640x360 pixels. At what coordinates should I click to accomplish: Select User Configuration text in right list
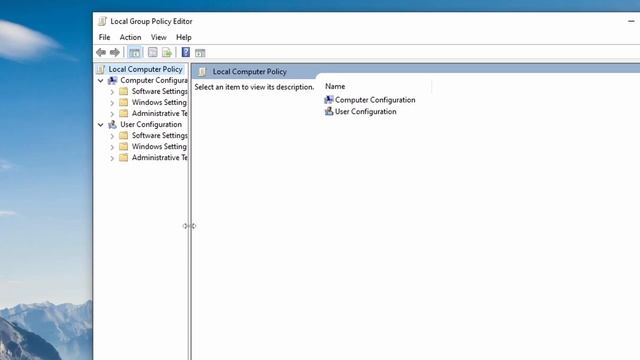tap(366, 111)
